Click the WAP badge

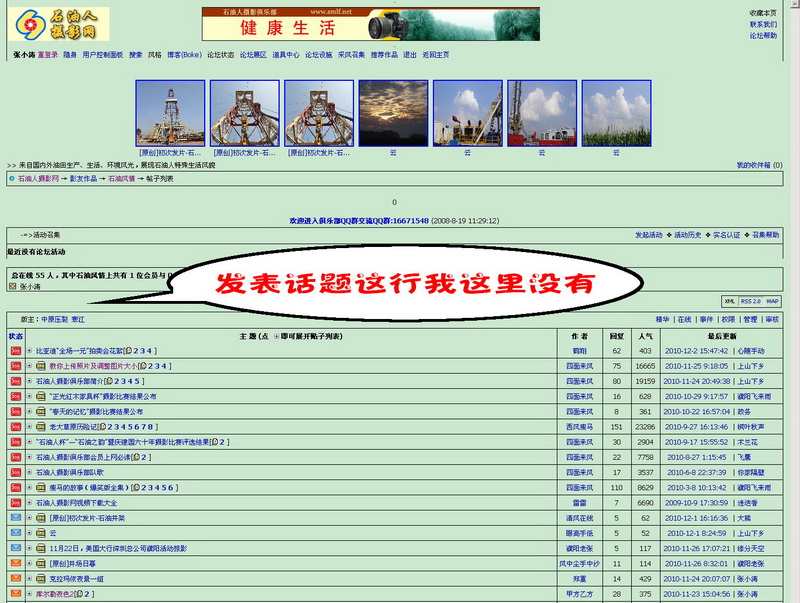(772, 302)
